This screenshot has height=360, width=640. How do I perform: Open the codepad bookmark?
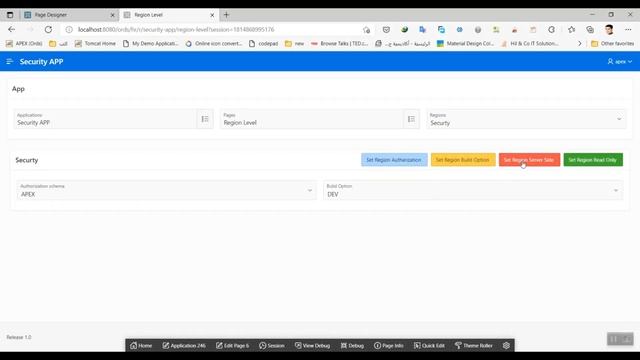(263, 43)
